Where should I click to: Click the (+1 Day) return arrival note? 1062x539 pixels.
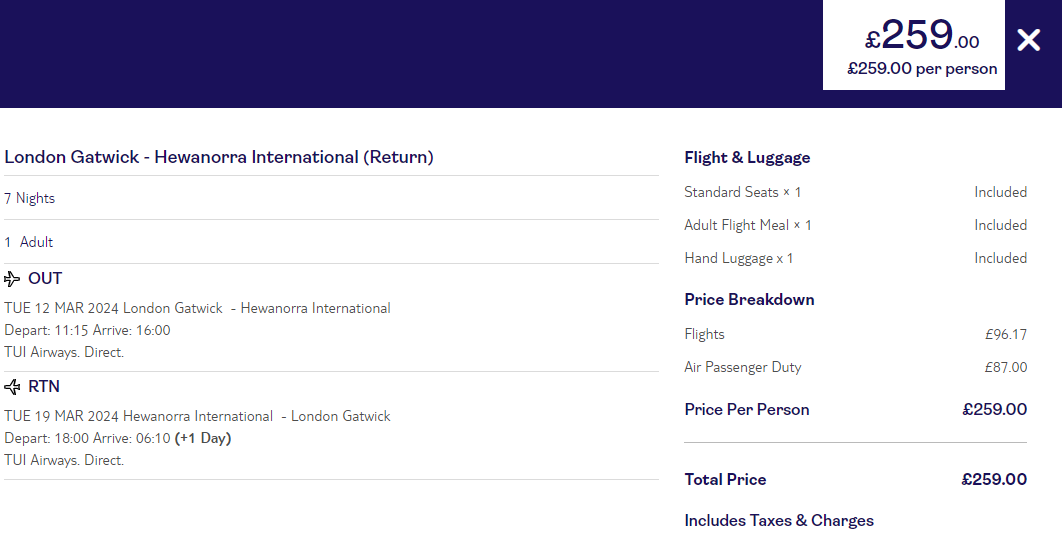click(x=203, y=438)
